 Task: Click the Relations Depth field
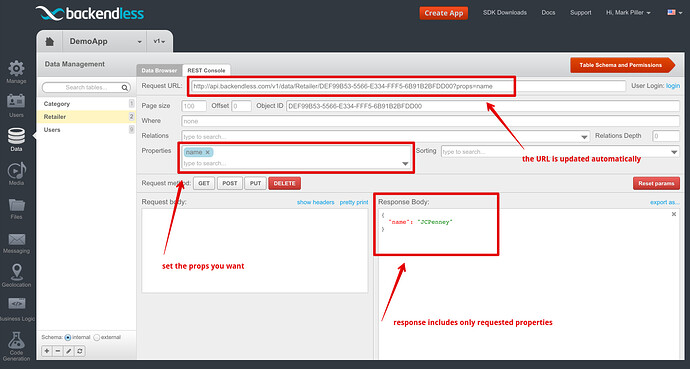tap(666, 136)
